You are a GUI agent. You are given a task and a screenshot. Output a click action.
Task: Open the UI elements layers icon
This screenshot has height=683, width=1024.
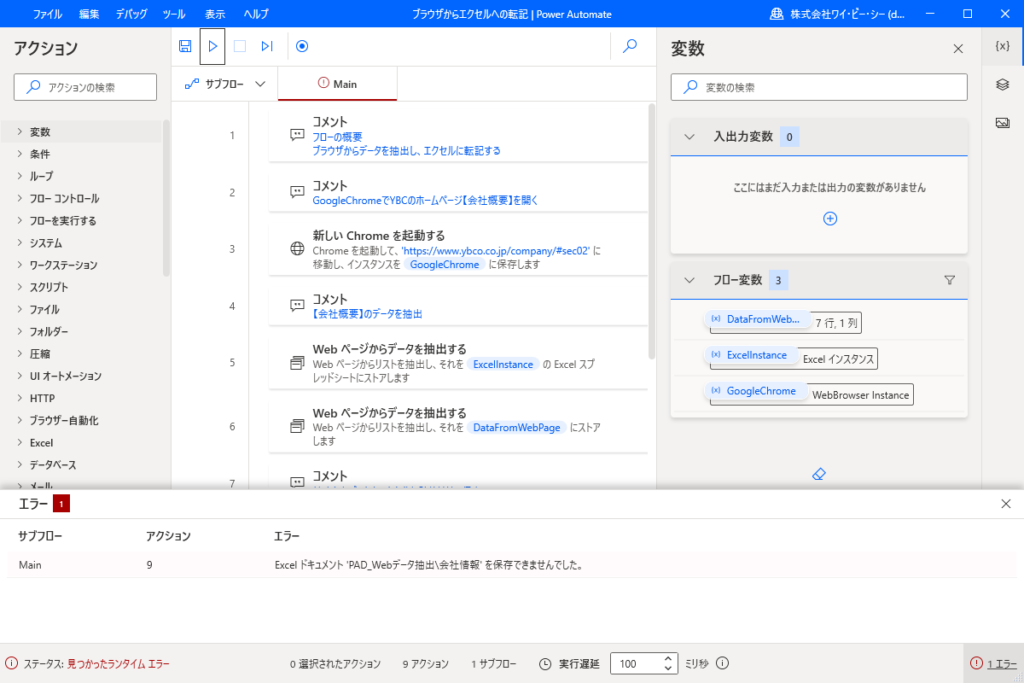click(1002, 85)
